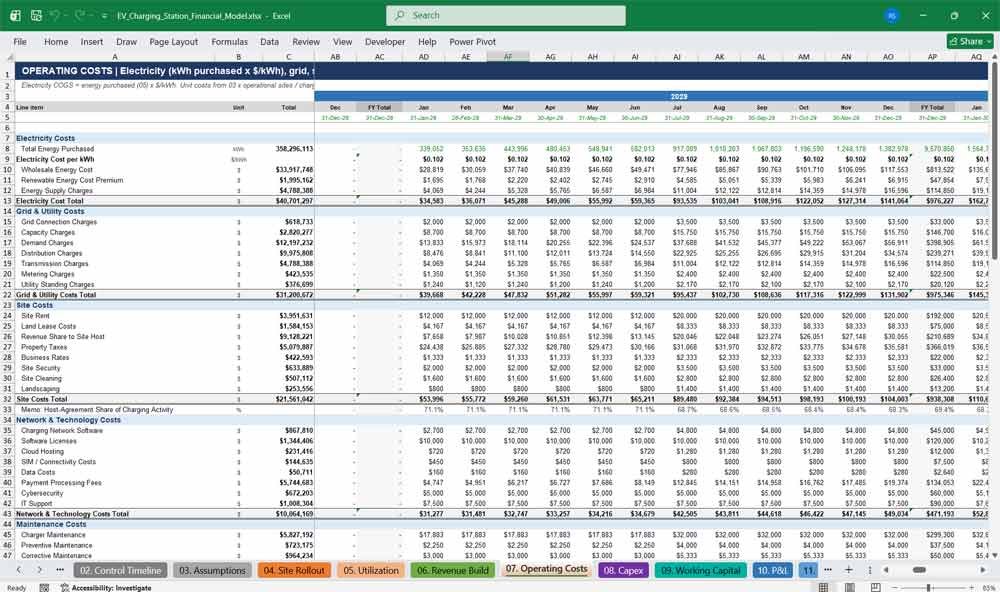Image resolution: width=1000 pixels, height=592 pixels.
Task: Open the Home ribbon tab
Action: [56, 41]
